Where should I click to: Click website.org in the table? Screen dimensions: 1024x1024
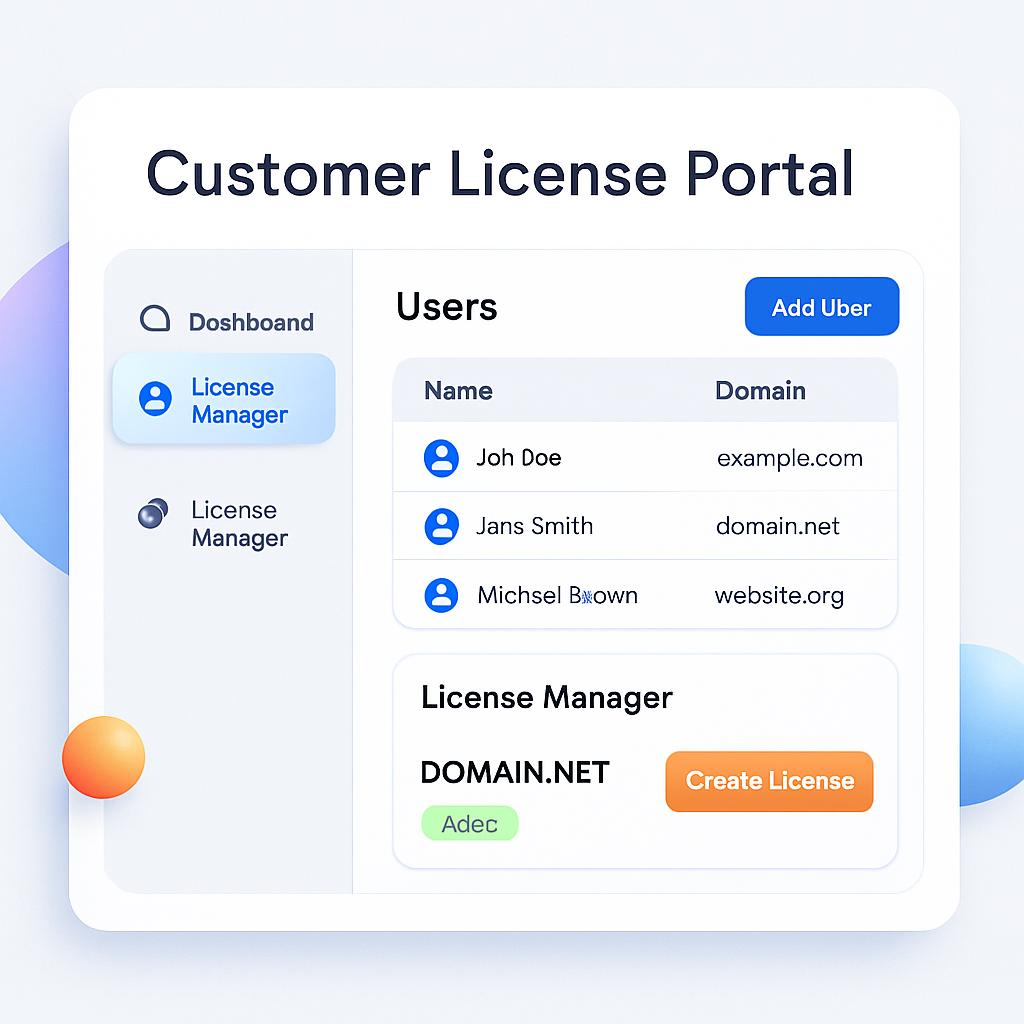click(779, 595)
